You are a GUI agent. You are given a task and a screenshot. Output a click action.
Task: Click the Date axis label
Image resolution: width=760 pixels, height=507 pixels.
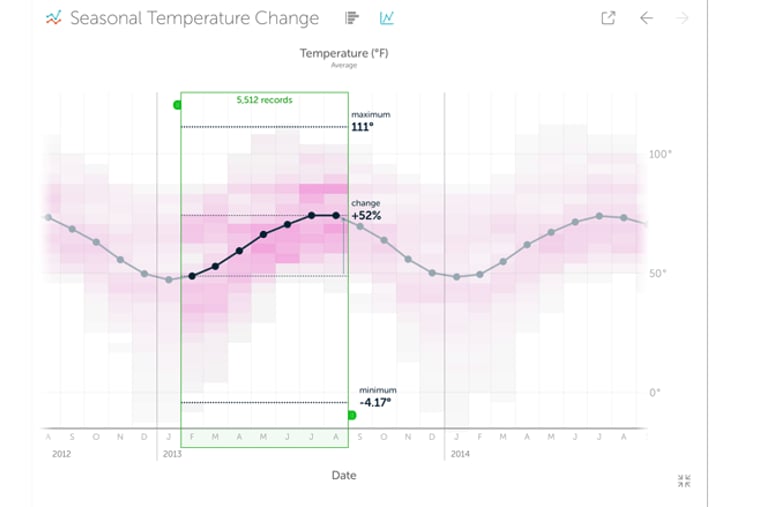coord(343,475)
